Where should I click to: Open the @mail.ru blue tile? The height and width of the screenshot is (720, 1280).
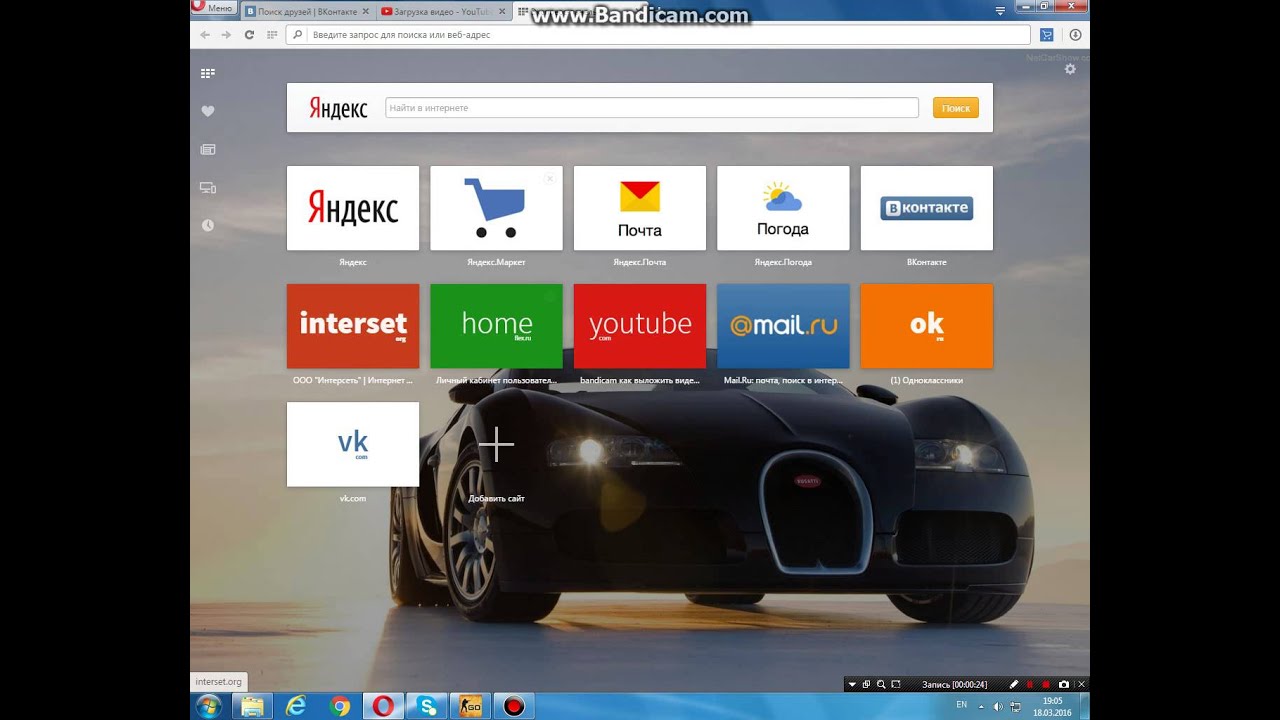(783, 326)
